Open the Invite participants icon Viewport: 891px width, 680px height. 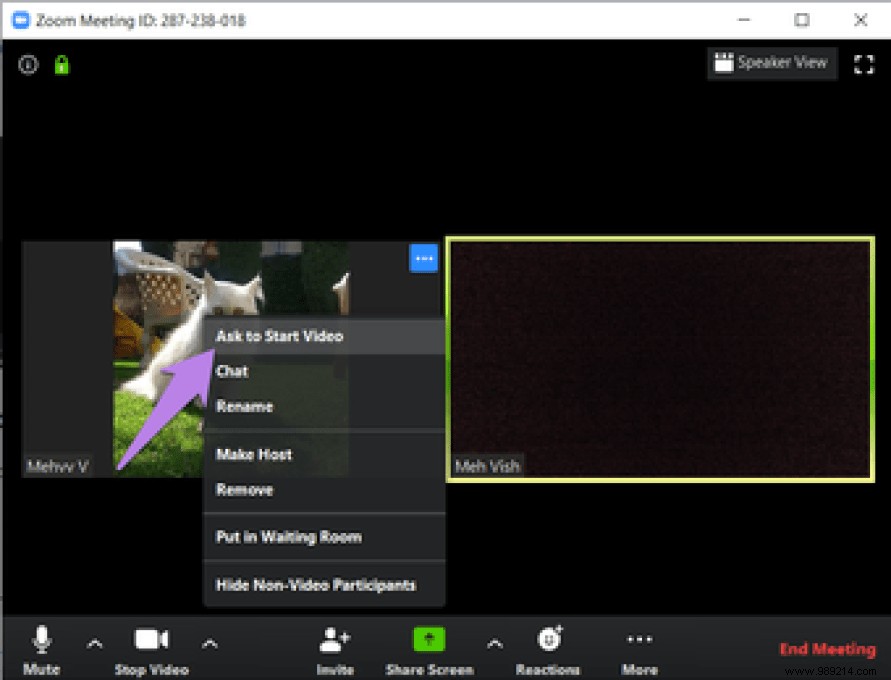(x=334, y=640)
